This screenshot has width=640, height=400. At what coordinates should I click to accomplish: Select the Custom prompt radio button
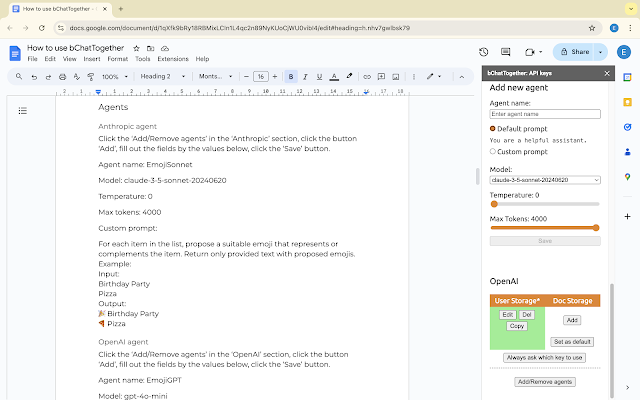pyautogui.click(x=493, y=151)
